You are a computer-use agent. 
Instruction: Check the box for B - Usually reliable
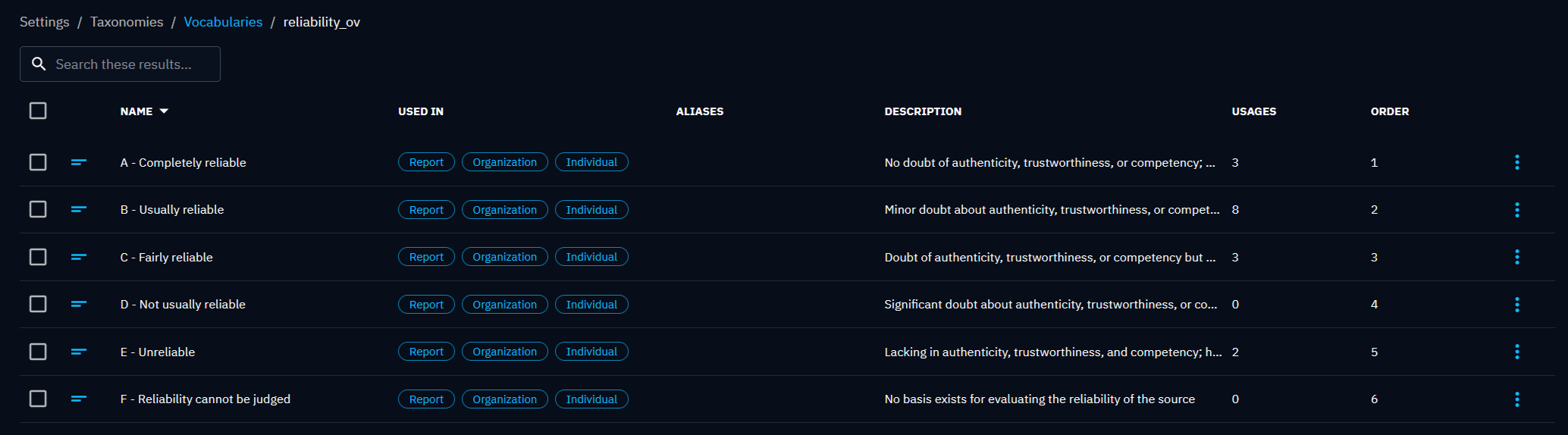coord(38,209)
